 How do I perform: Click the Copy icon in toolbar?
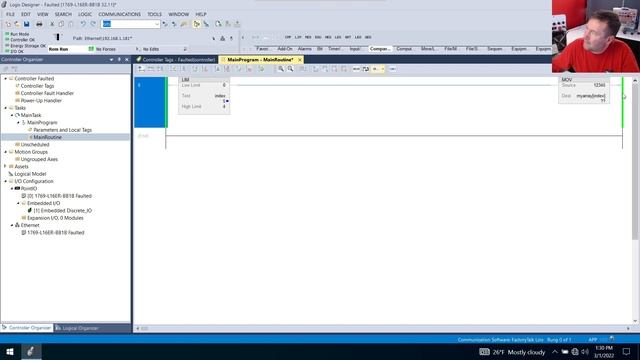[61, 24]
